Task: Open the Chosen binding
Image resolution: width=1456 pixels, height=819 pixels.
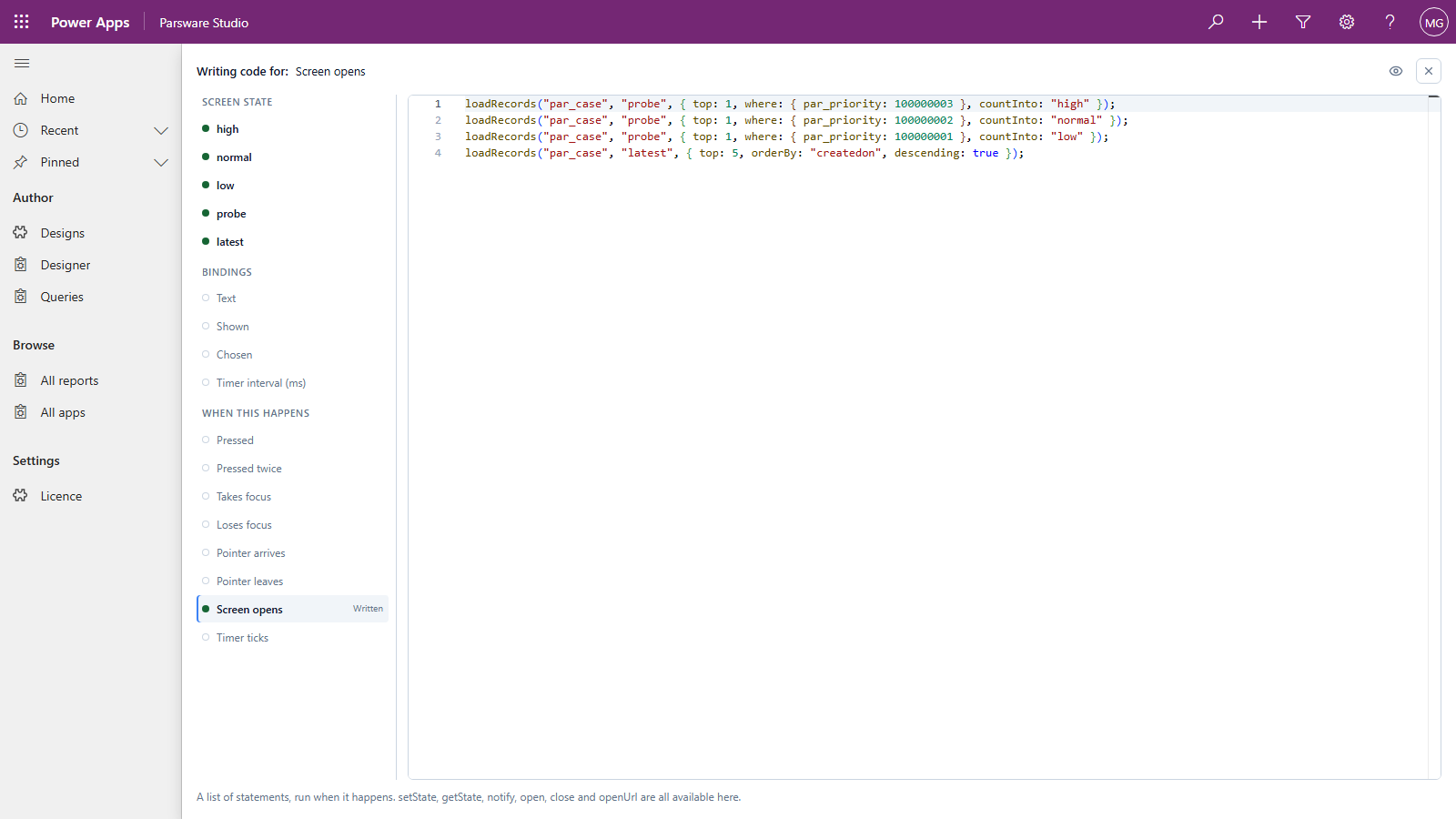Action: 292,355
